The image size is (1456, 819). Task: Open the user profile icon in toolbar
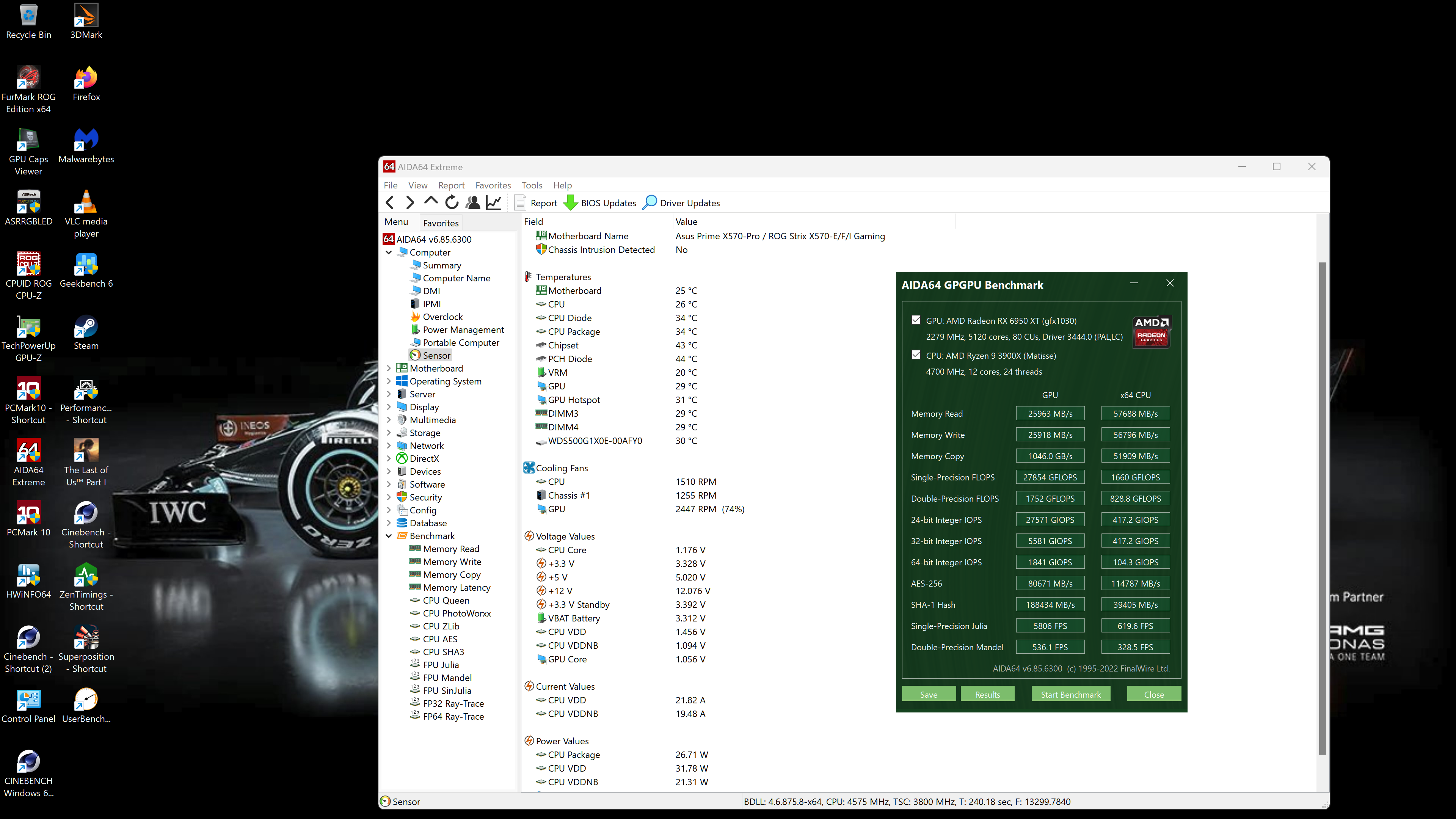(x=473, y=202)
